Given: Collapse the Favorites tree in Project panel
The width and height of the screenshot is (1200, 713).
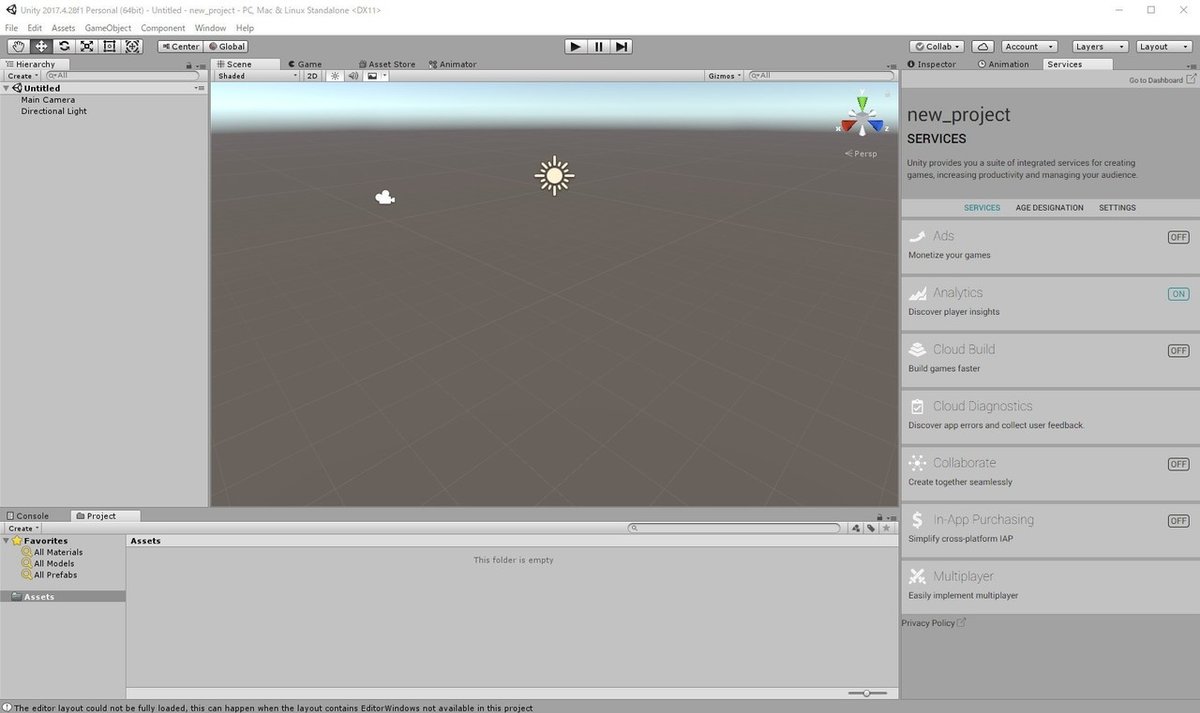Looking at the screenshot, I should (x=6, y=541).
